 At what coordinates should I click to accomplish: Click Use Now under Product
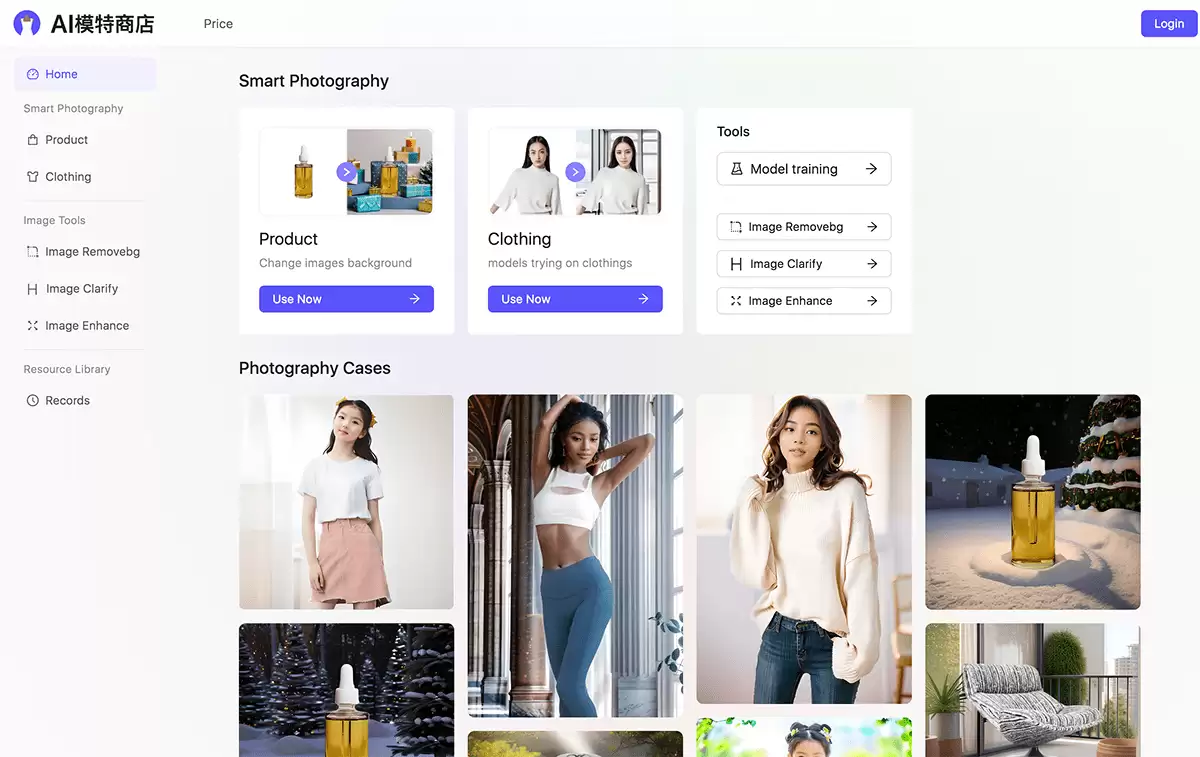pos(346,299)
